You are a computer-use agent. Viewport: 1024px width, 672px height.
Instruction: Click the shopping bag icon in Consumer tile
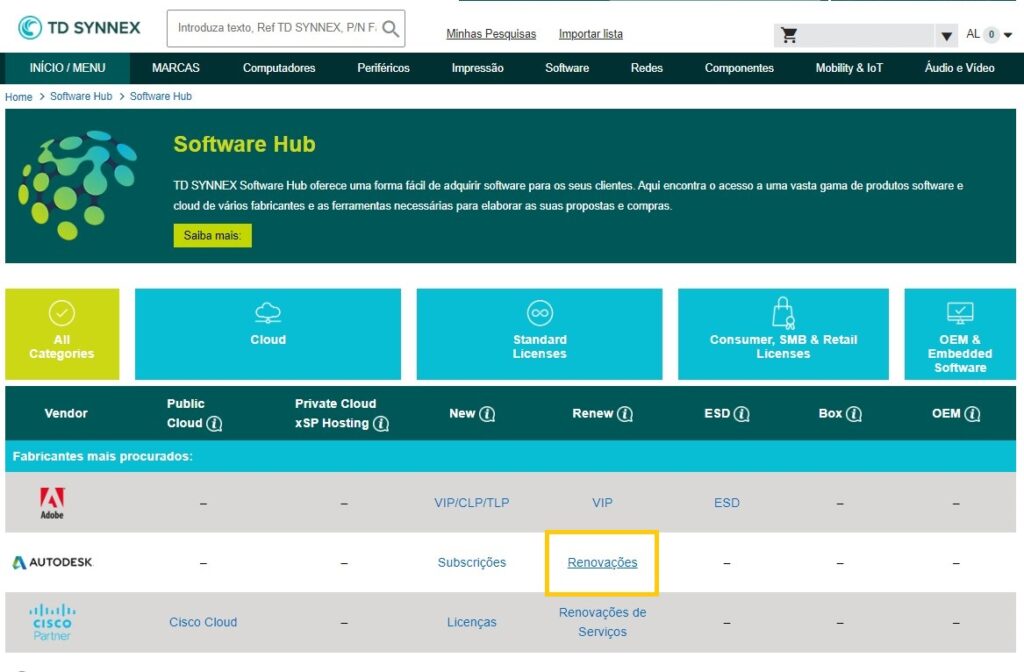783,313
